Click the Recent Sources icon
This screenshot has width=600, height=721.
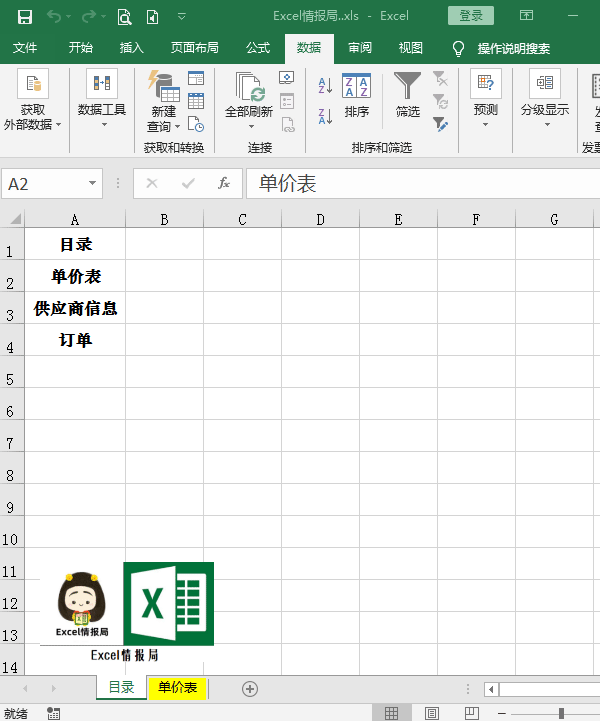[196, 124]
